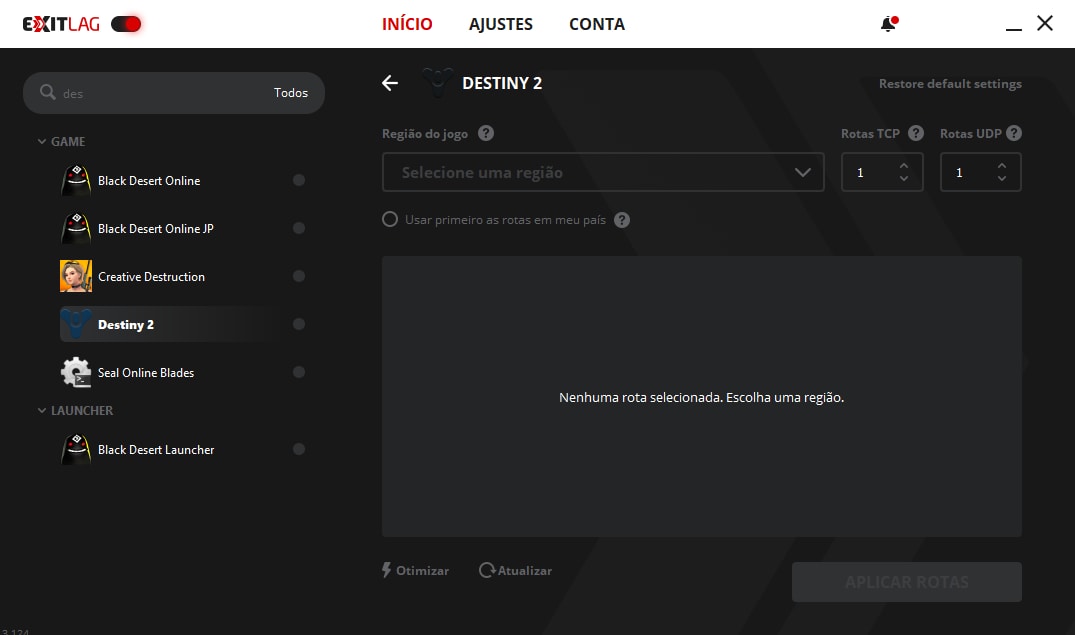
Task: Open the CONTA tab
Action: point(596,24)
